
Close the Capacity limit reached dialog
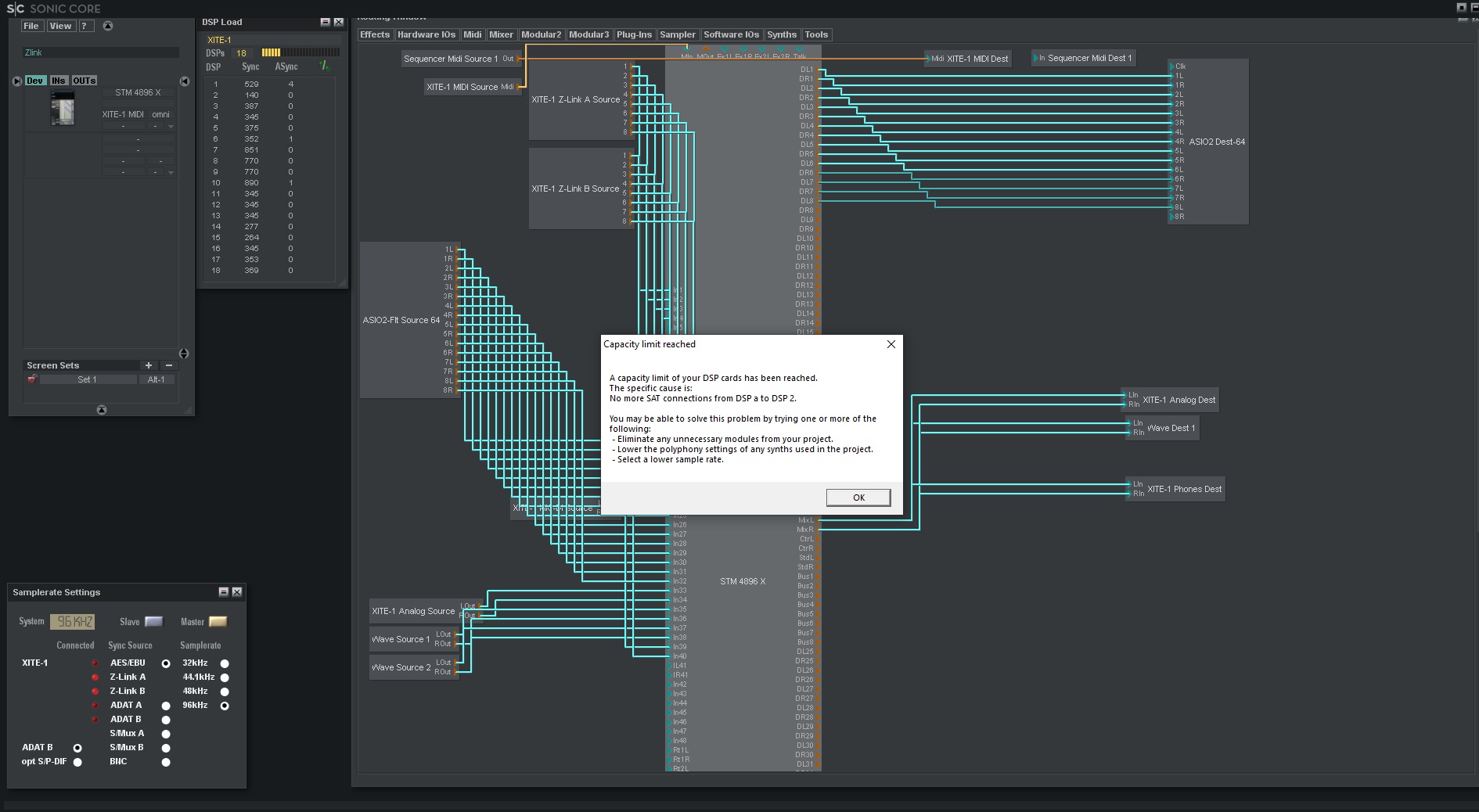click(891, 344)
